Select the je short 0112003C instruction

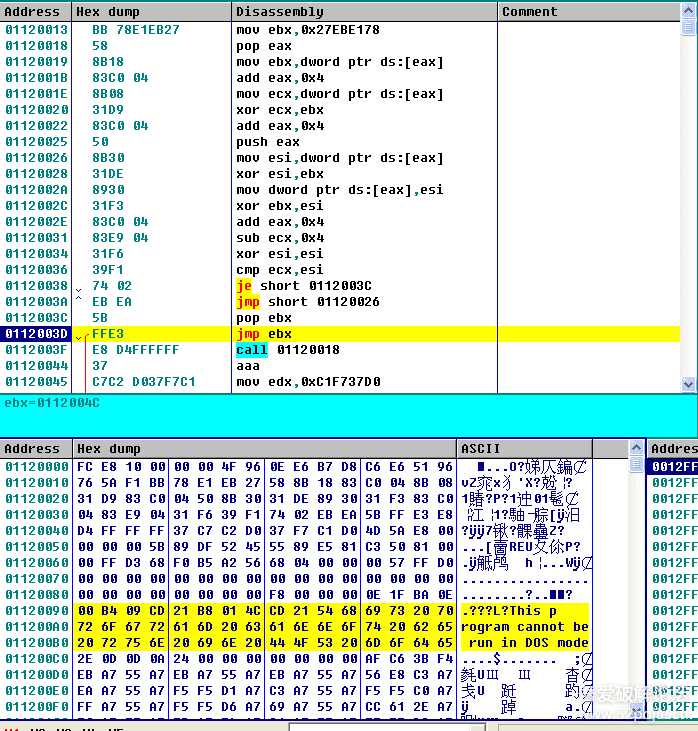pos(292,286)
